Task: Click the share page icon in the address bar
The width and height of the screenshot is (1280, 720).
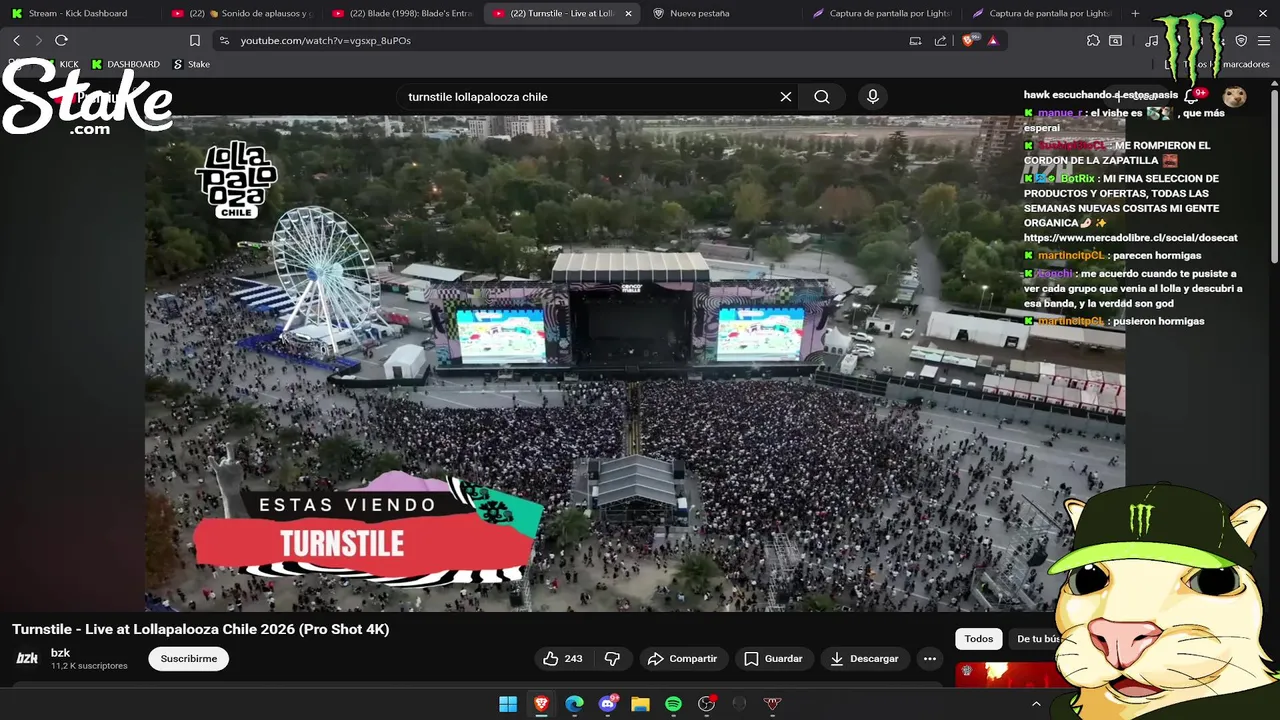Action: (x=940, y=40)
